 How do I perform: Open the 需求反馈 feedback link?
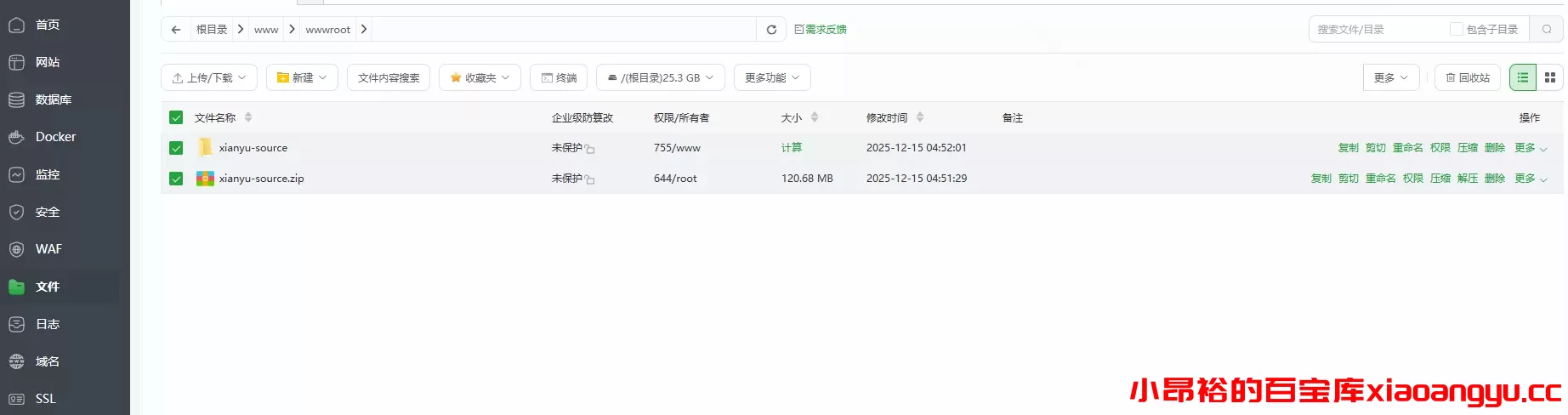821,29
